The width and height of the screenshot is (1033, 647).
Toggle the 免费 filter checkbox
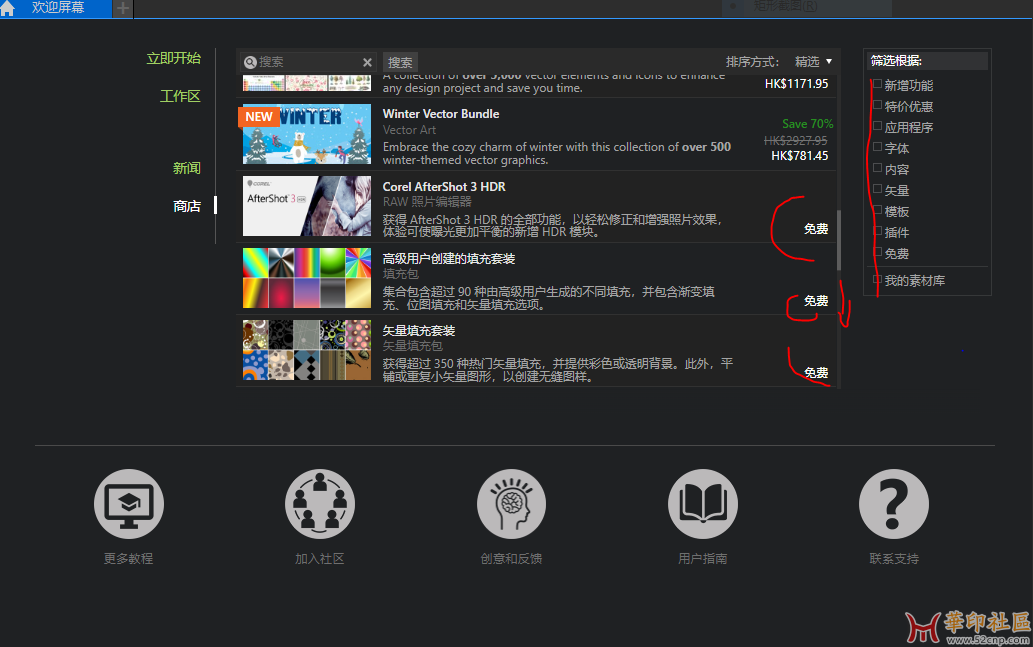coord(878,252)
